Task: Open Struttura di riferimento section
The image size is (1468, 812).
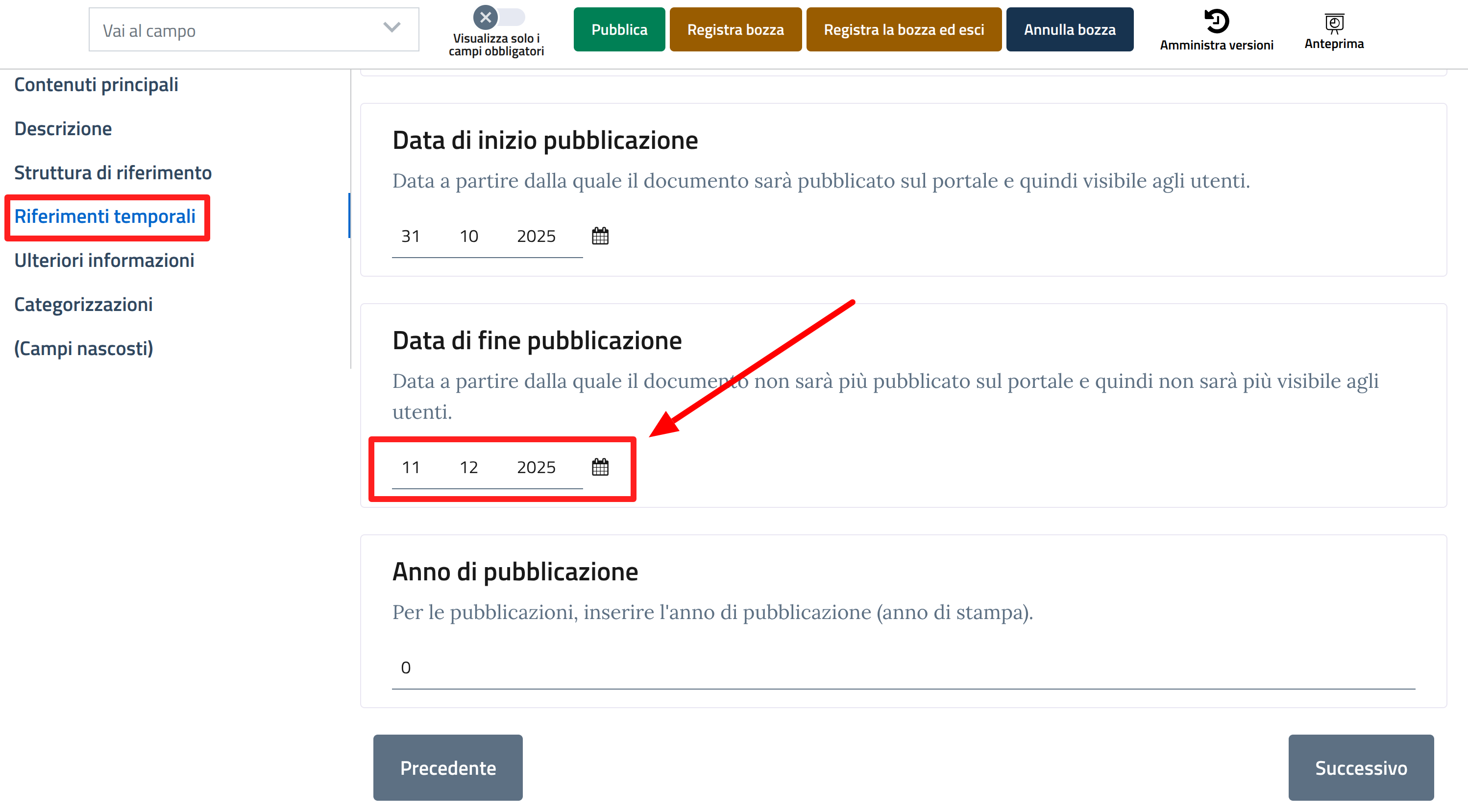Action: (113, 172)
